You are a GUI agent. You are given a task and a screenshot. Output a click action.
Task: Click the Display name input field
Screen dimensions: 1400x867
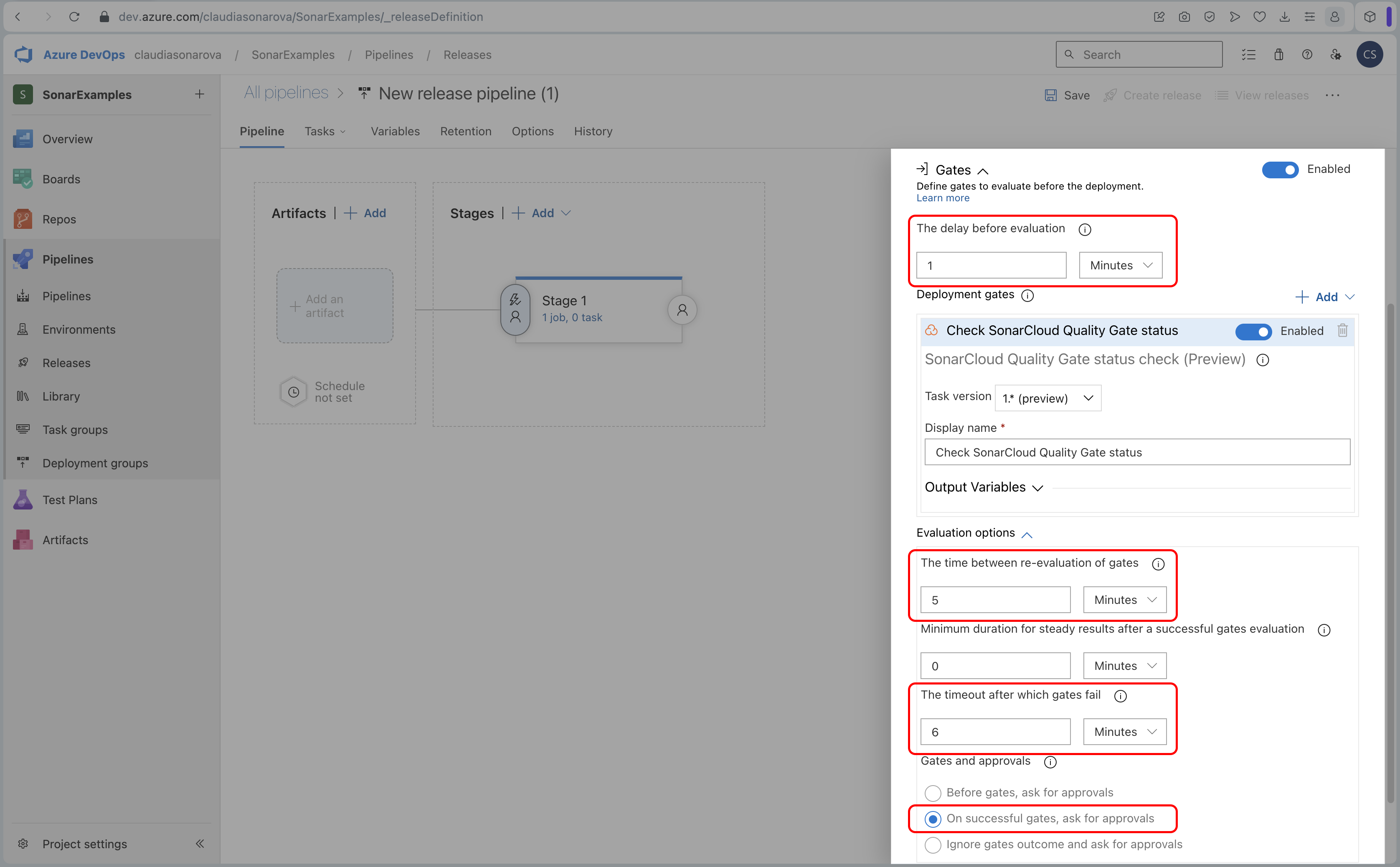(x=1137, y=452)
